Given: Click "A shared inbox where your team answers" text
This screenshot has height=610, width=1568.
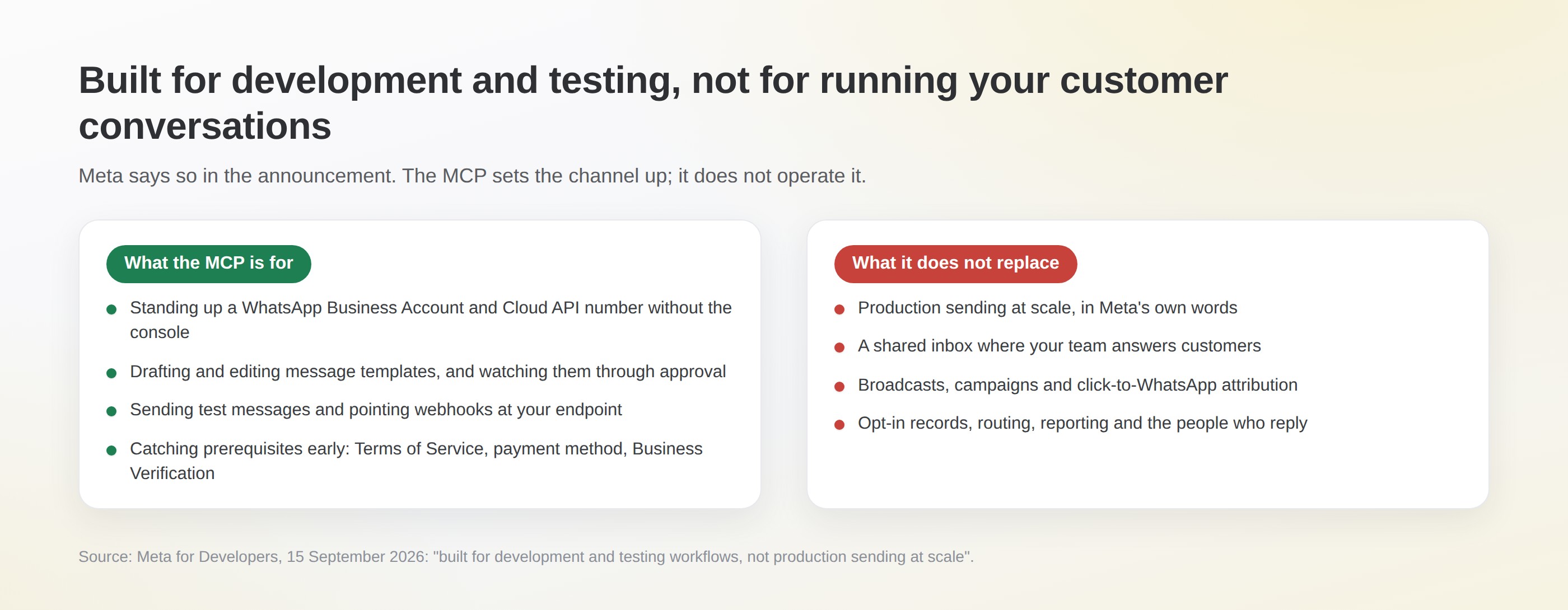Looking at the screenshot, I should [x=1059, y=345].
